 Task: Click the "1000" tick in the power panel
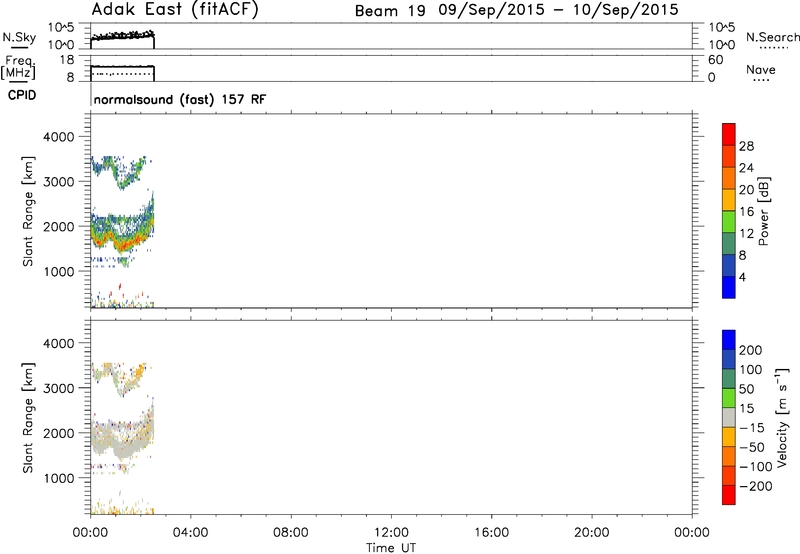[59, 271]
